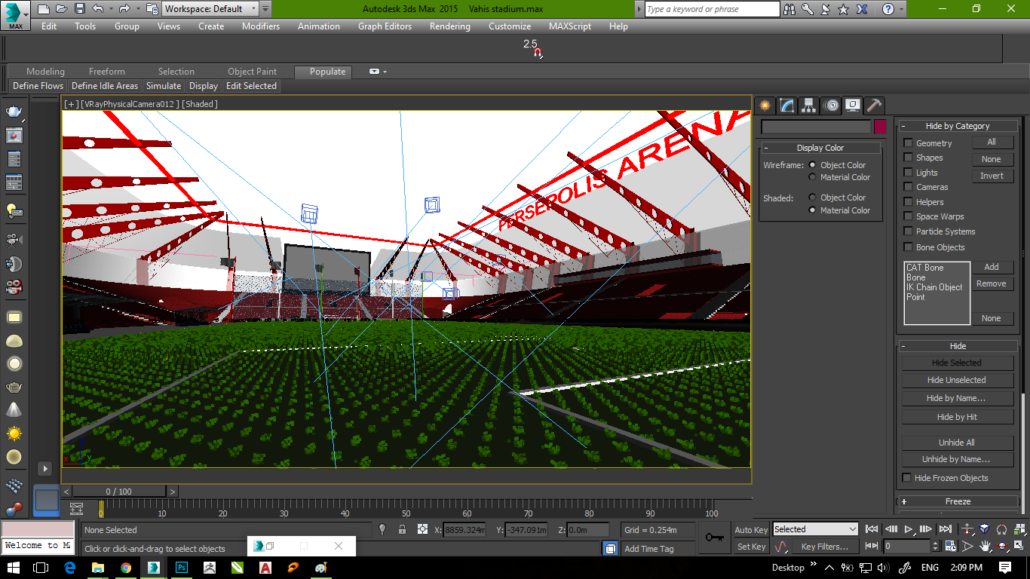Switch to the Populate ribbon tab
1030x579 pixels.
point(327,72)
